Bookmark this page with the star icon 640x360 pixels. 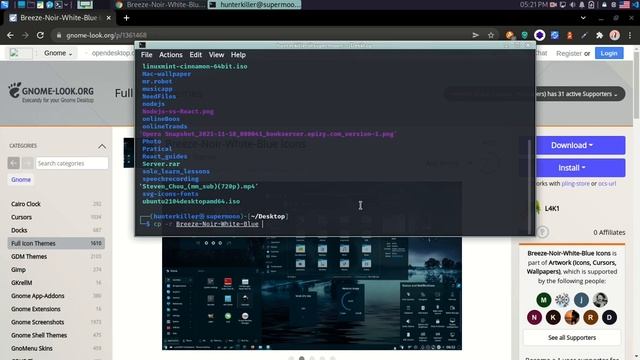click(x=491, y=36)
